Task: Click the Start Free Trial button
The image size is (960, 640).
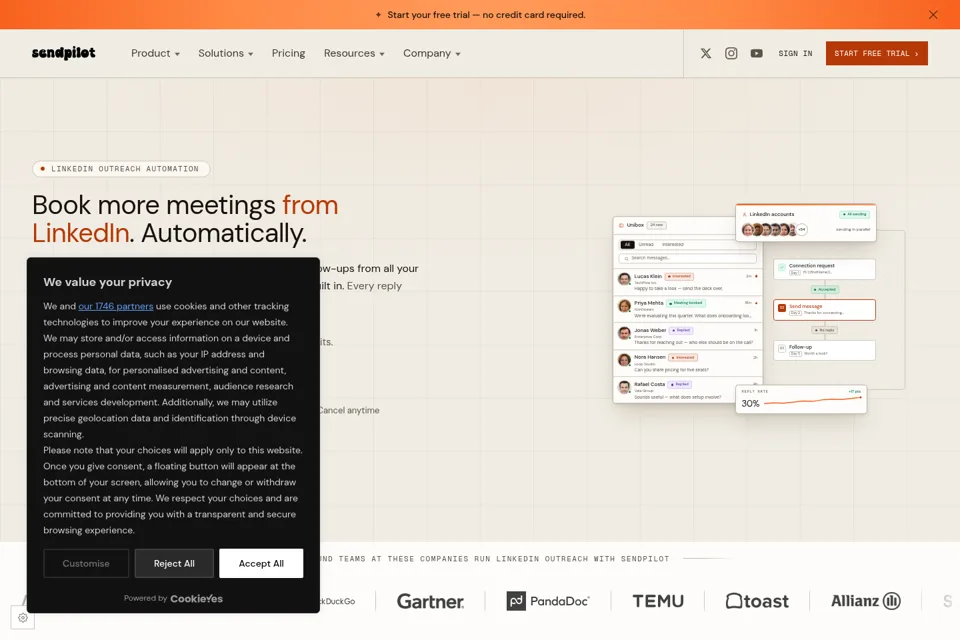Action: 877,53
